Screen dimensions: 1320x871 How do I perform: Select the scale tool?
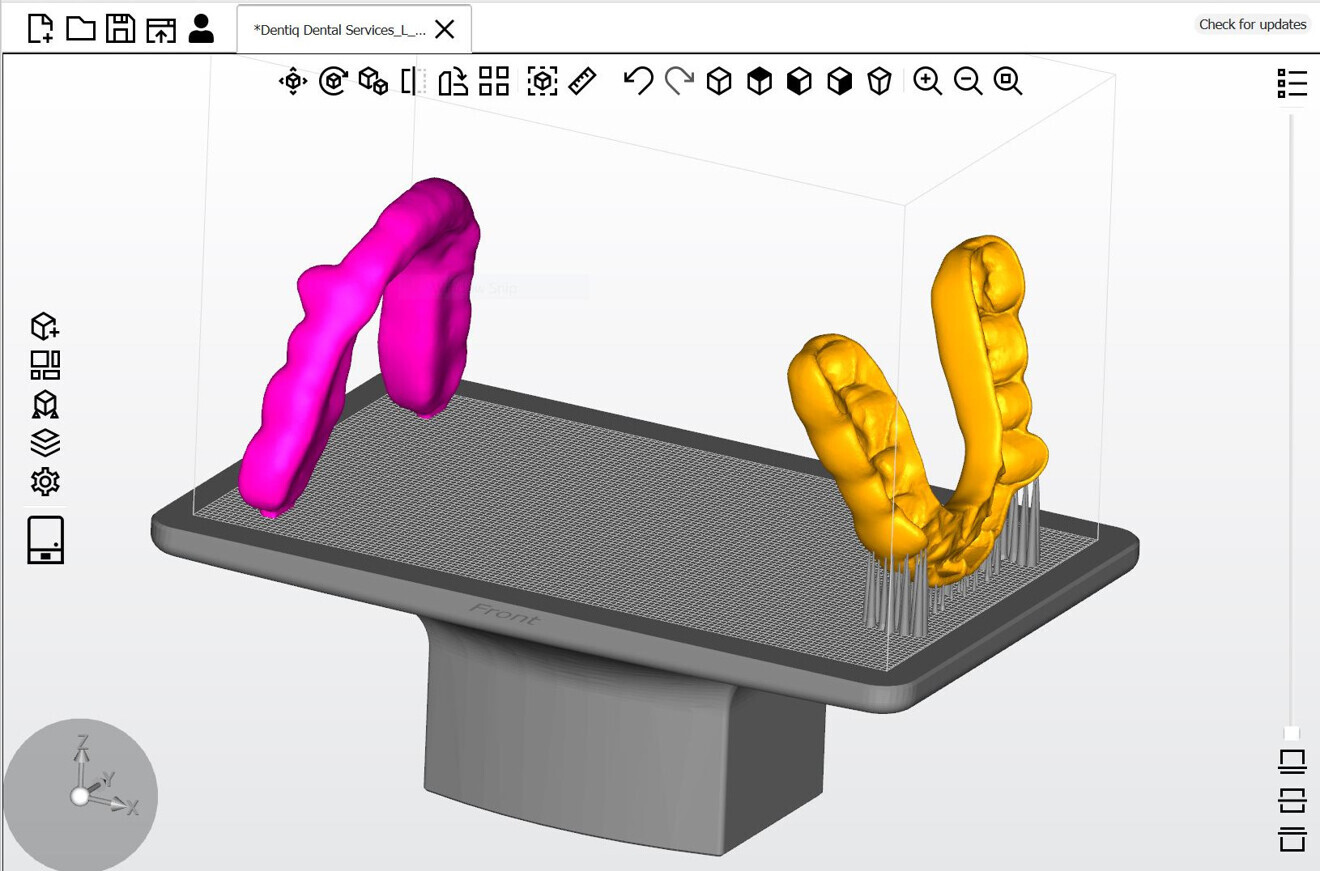point(373,81)
